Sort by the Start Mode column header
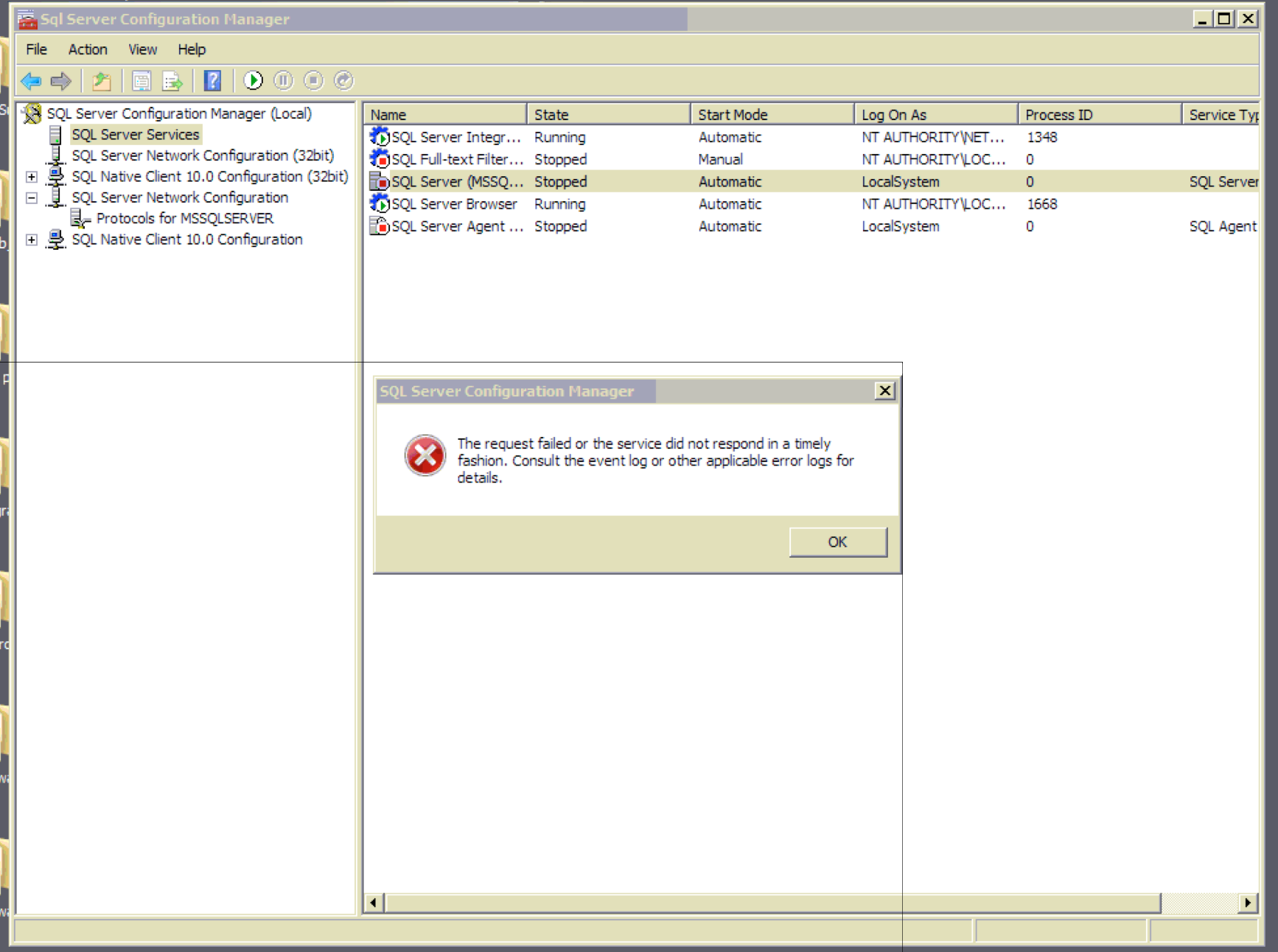The image size is (1278, 952). (772, 114)
